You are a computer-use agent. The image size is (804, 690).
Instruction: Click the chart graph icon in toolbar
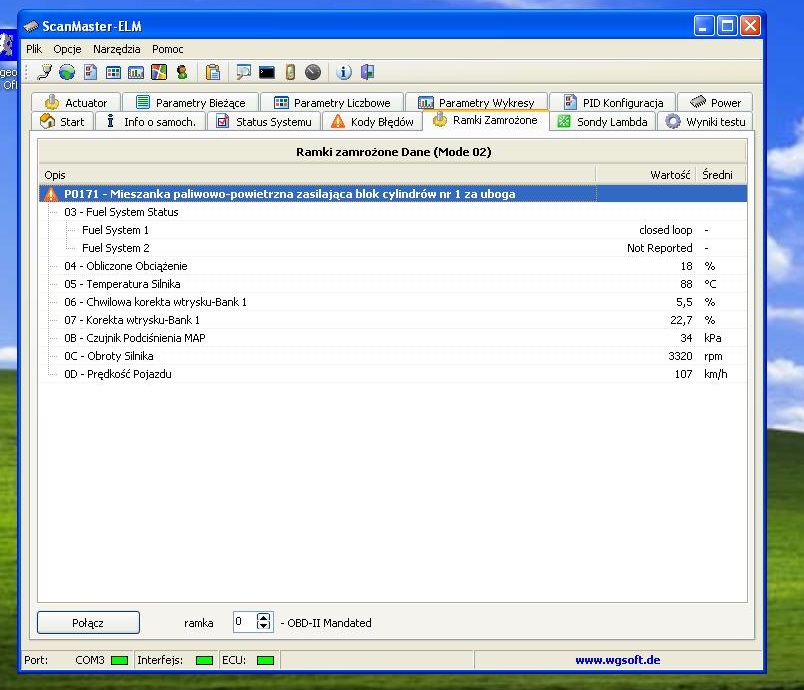136,72
